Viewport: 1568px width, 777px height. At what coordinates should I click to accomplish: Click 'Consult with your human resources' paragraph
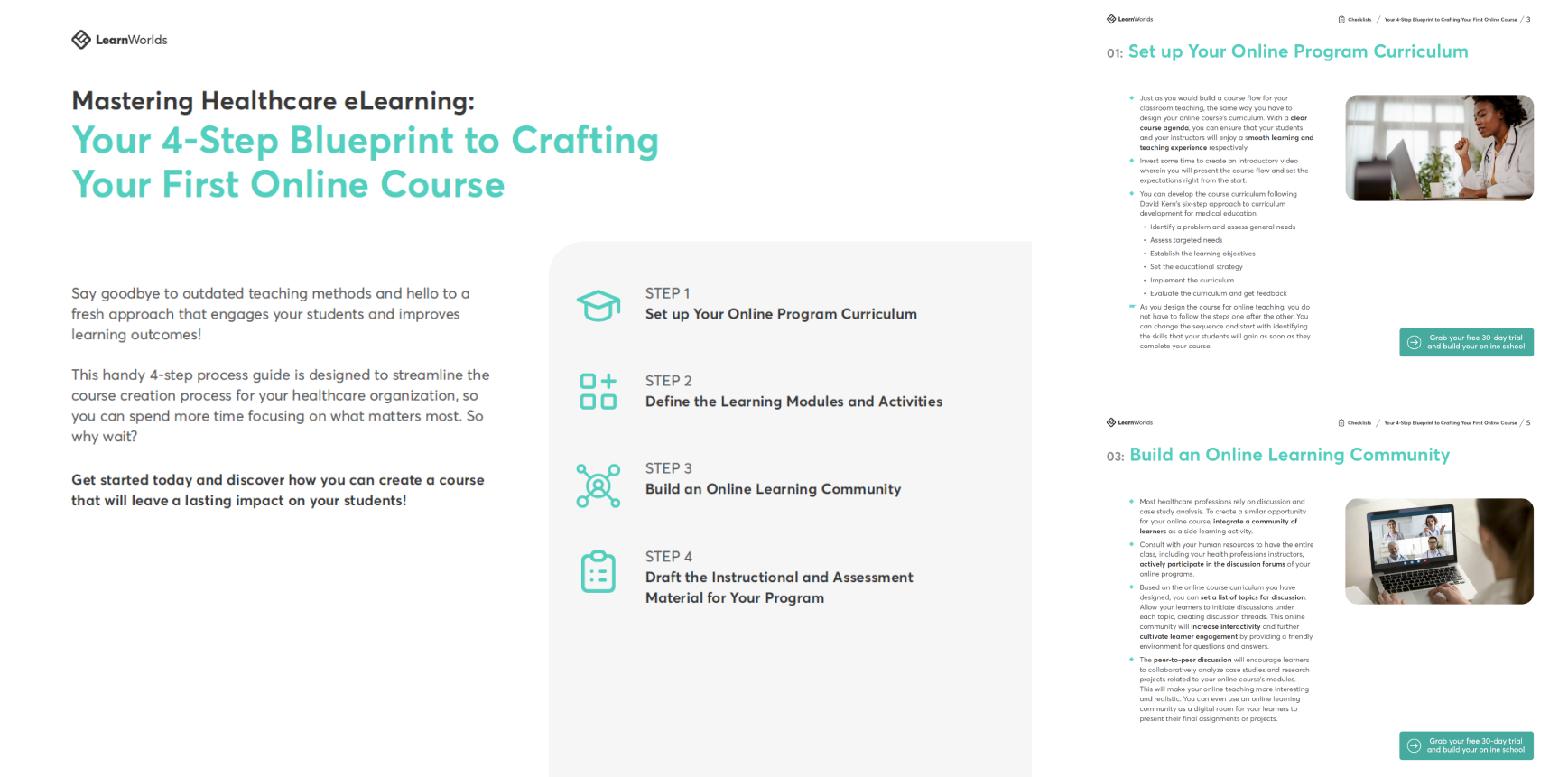pos(1226,560)
